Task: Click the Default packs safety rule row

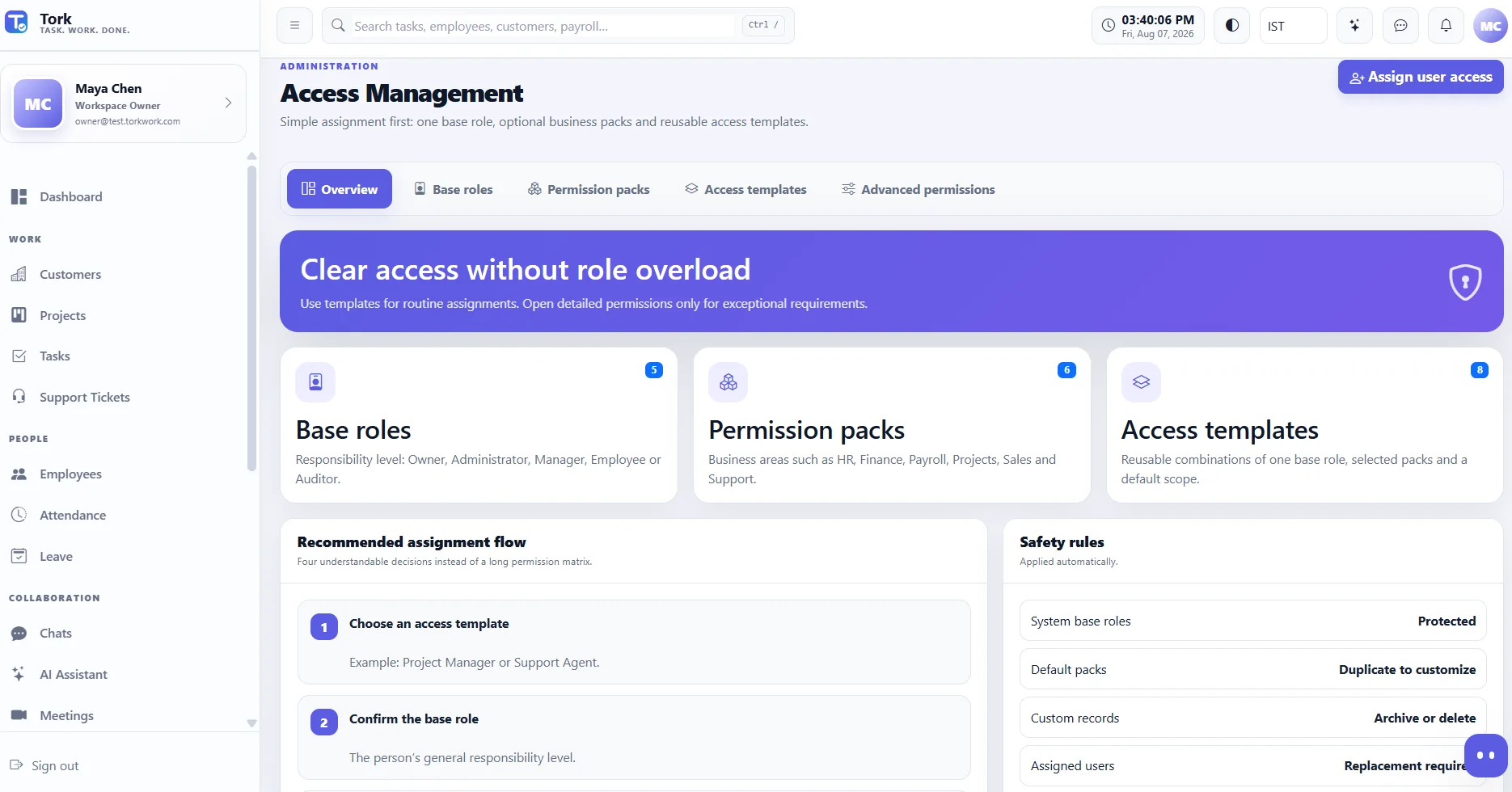Action: coord(1252,669)
